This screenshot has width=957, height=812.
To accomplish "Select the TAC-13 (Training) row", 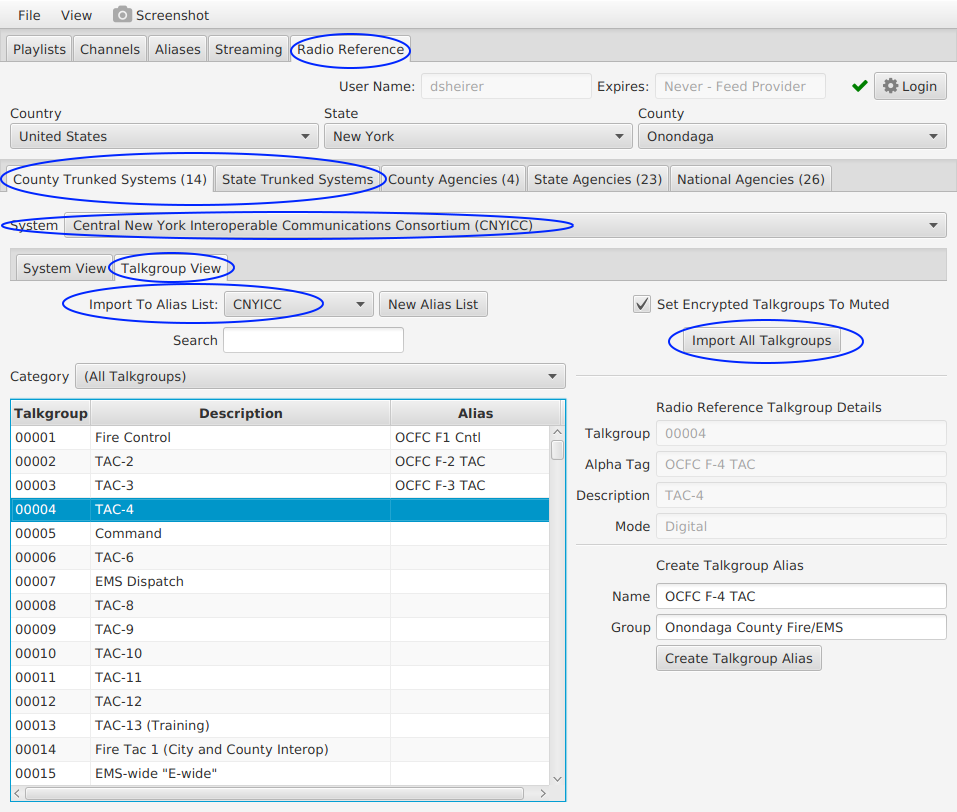I will tap(280, 725).
